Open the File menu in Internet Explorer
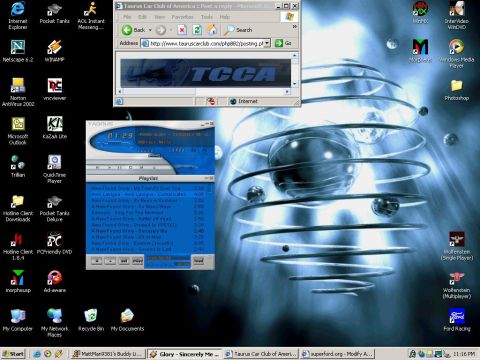Viewport: 480px width, 360px height. point(127,17)
